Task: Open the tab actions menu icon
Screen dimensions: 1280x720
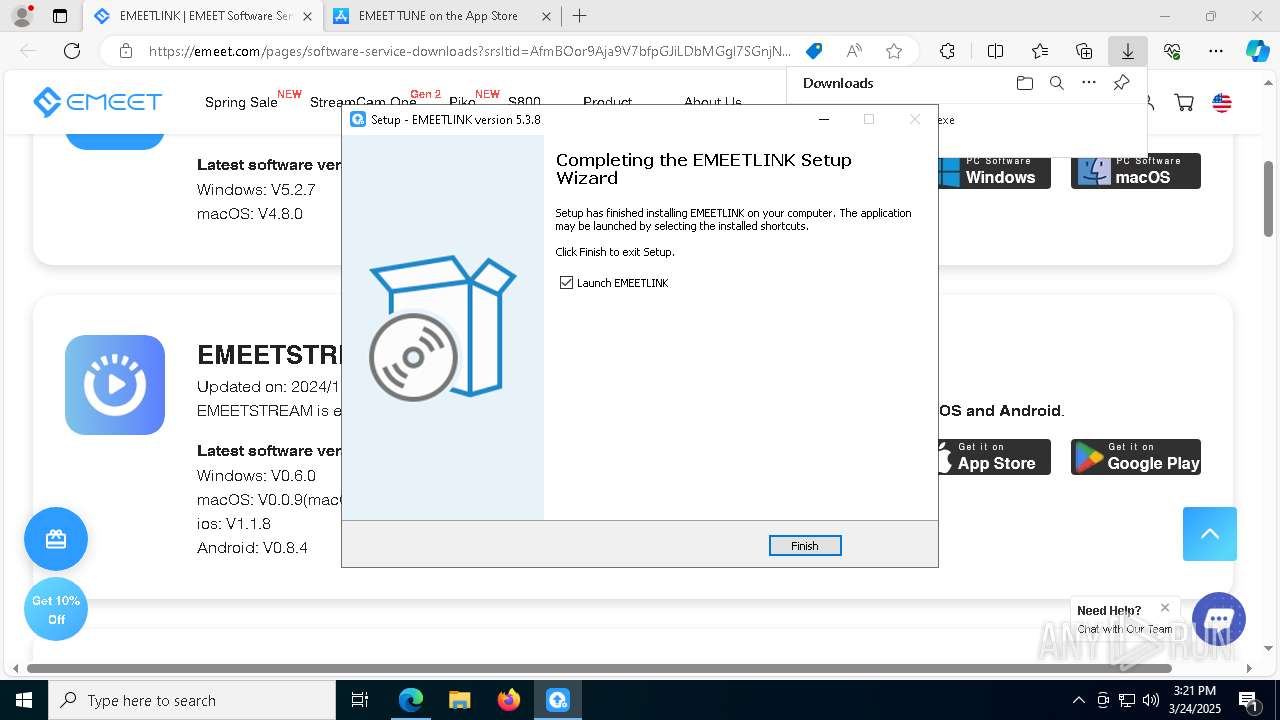Action: (x=60, y=16)
